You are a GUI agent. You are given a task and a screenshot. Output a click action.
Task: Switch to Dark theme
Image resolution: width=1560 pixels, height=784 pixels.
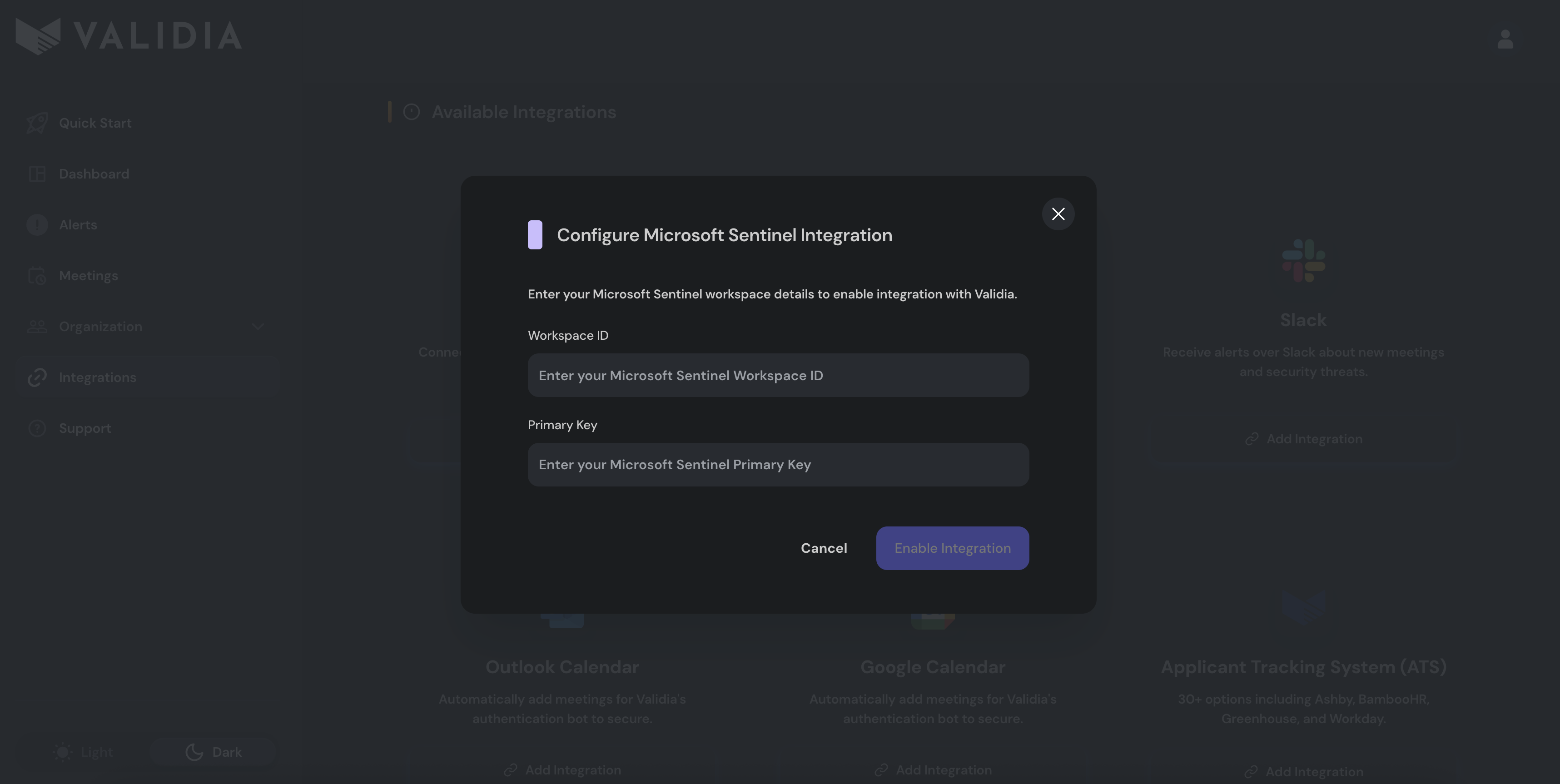[x=213, y=752]
